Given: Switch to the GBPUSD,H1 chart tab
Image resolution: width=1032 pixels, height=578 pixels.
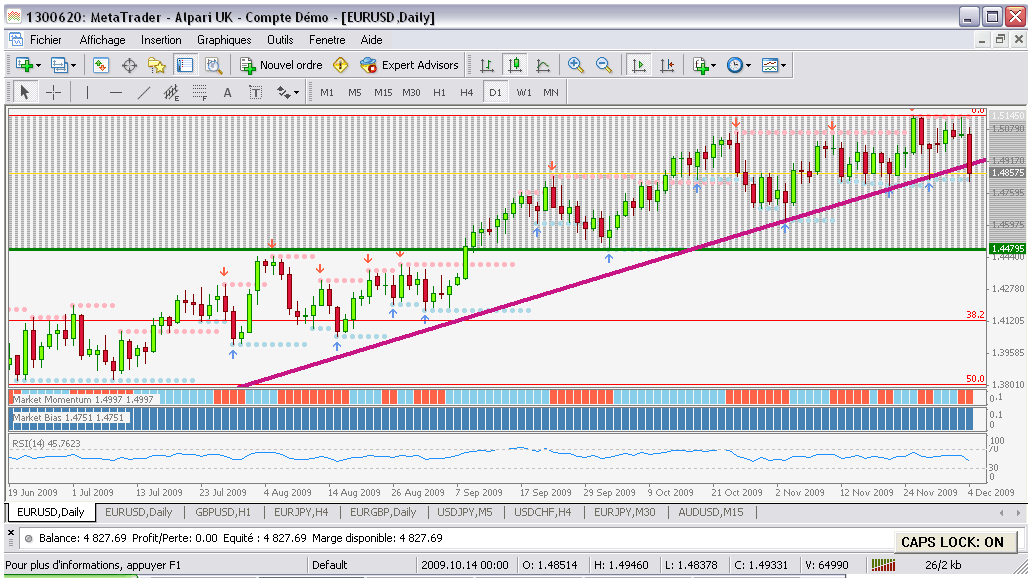Looking at the screenshot, I should click(x=223, y=512).
